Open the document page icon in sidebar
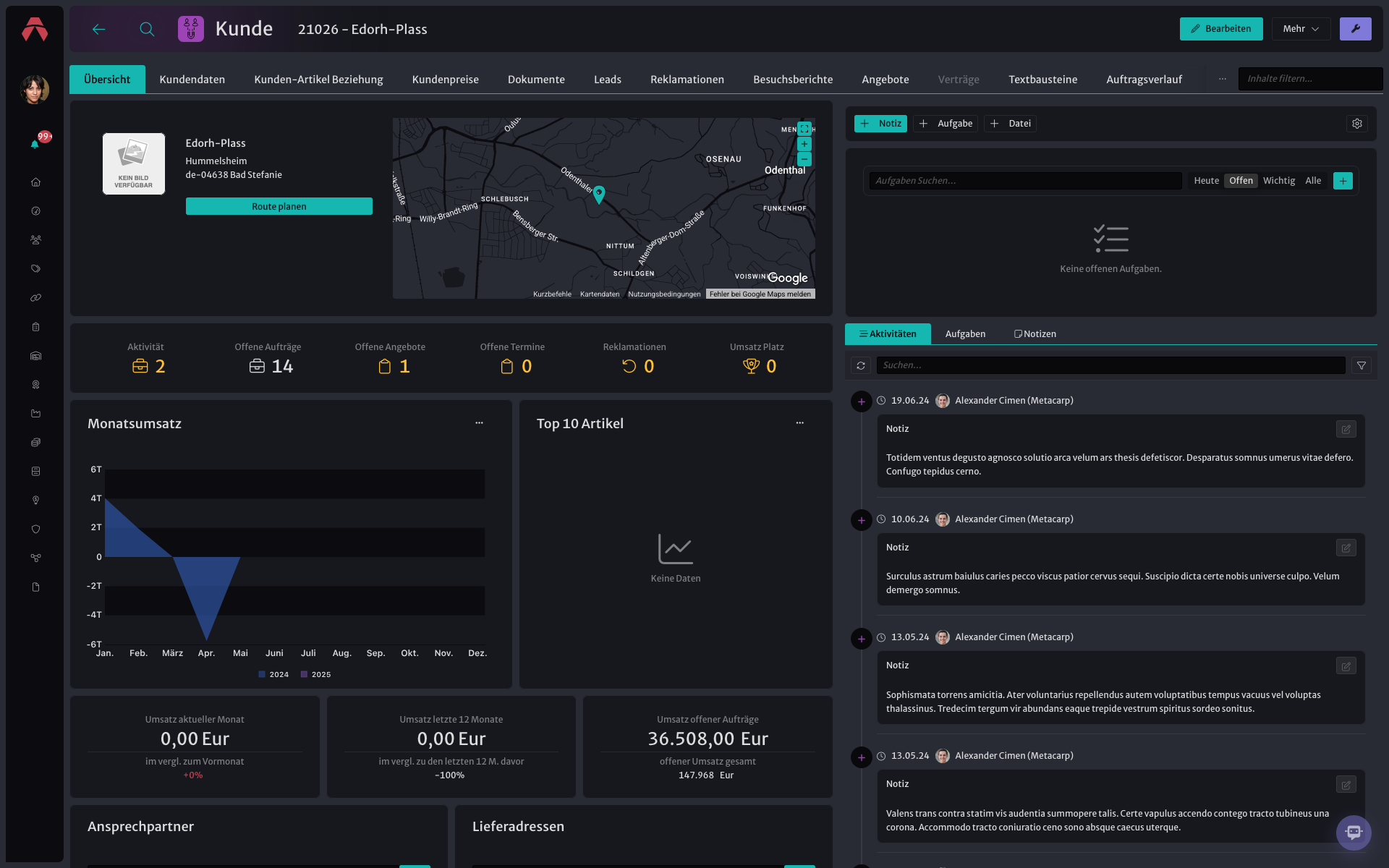Viewport: 1389px width, 868px height. coord(35,587)
